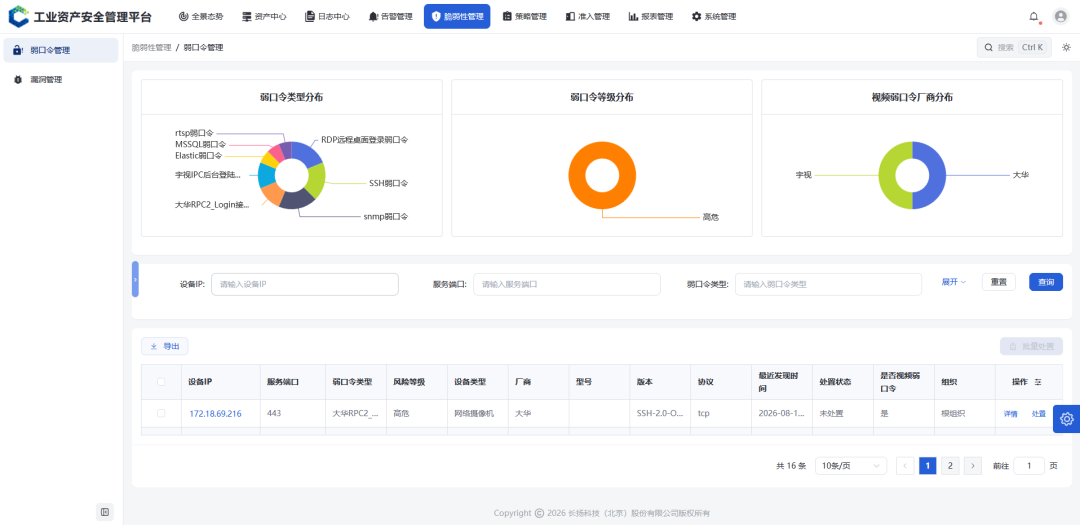Open the 脆弱性管理 tab
1080x525 pixels.
coord(457,17)
